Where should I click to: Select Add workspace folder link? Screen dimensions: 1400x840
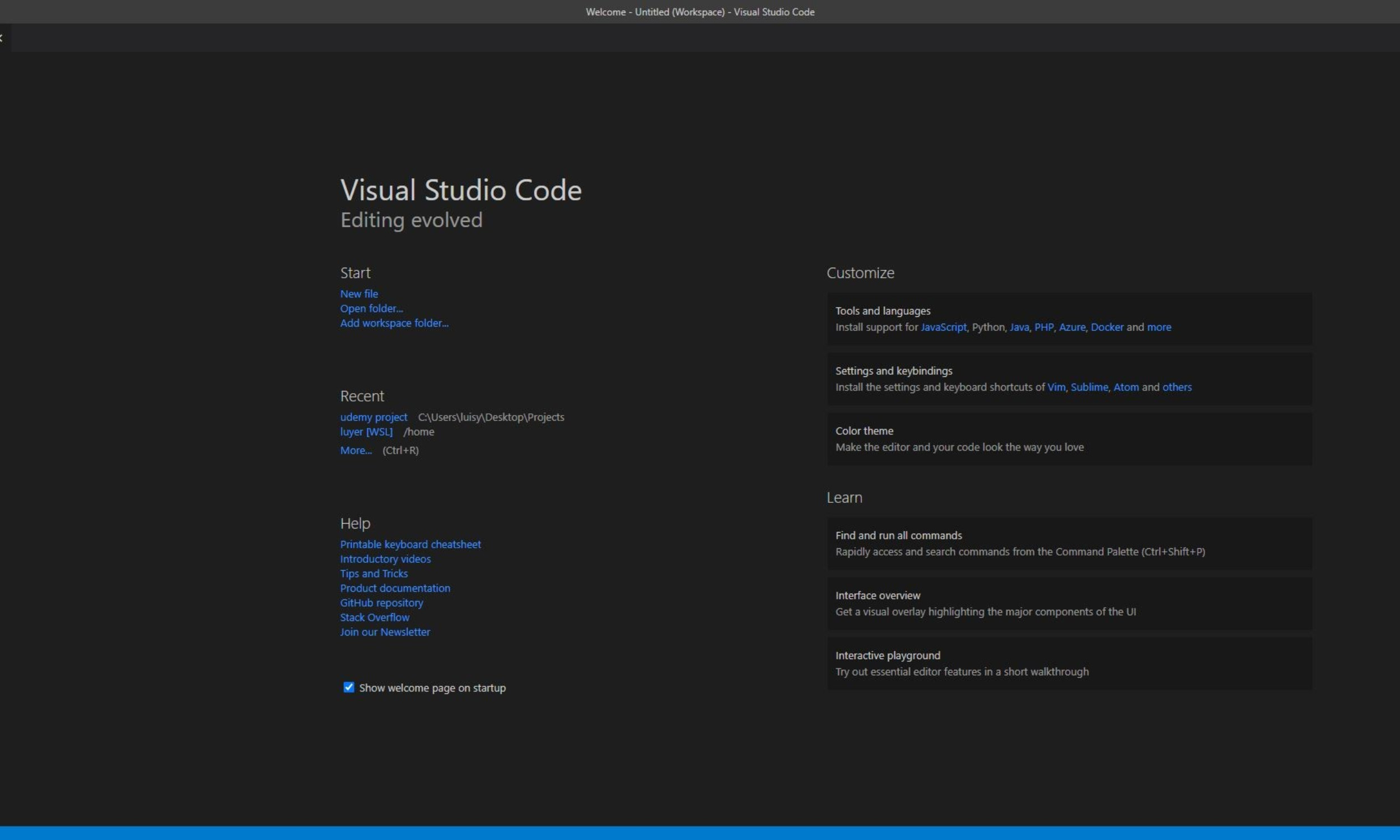click(x=394, y=323)
